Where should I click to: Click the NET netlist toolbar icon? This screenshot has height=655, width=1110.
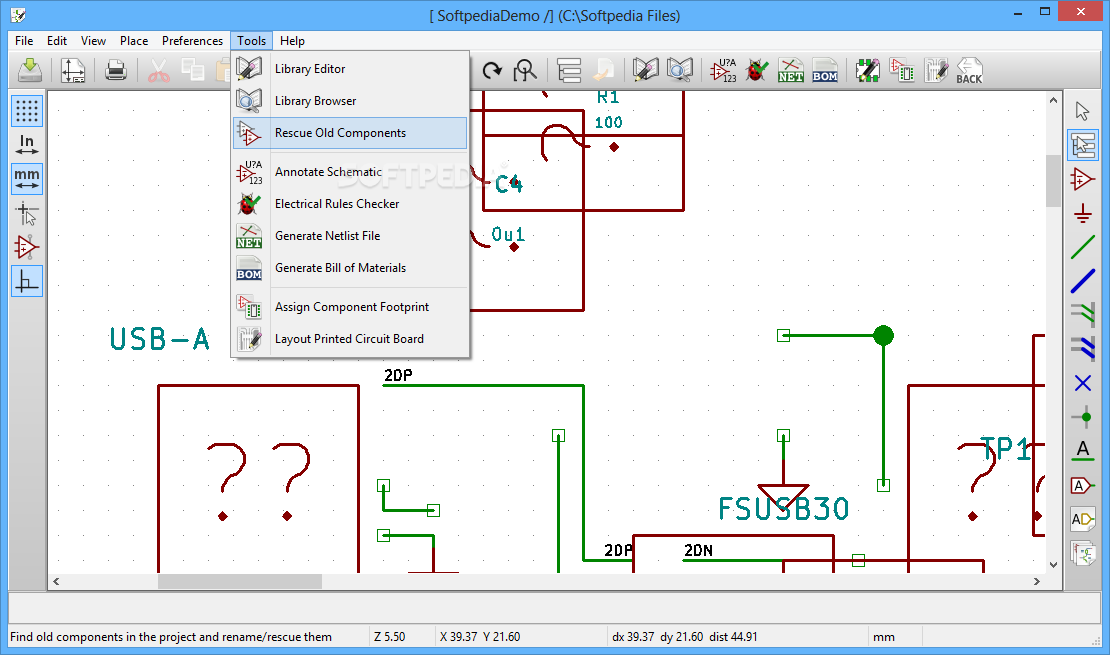pyautogui.click(x=791, y=70)
